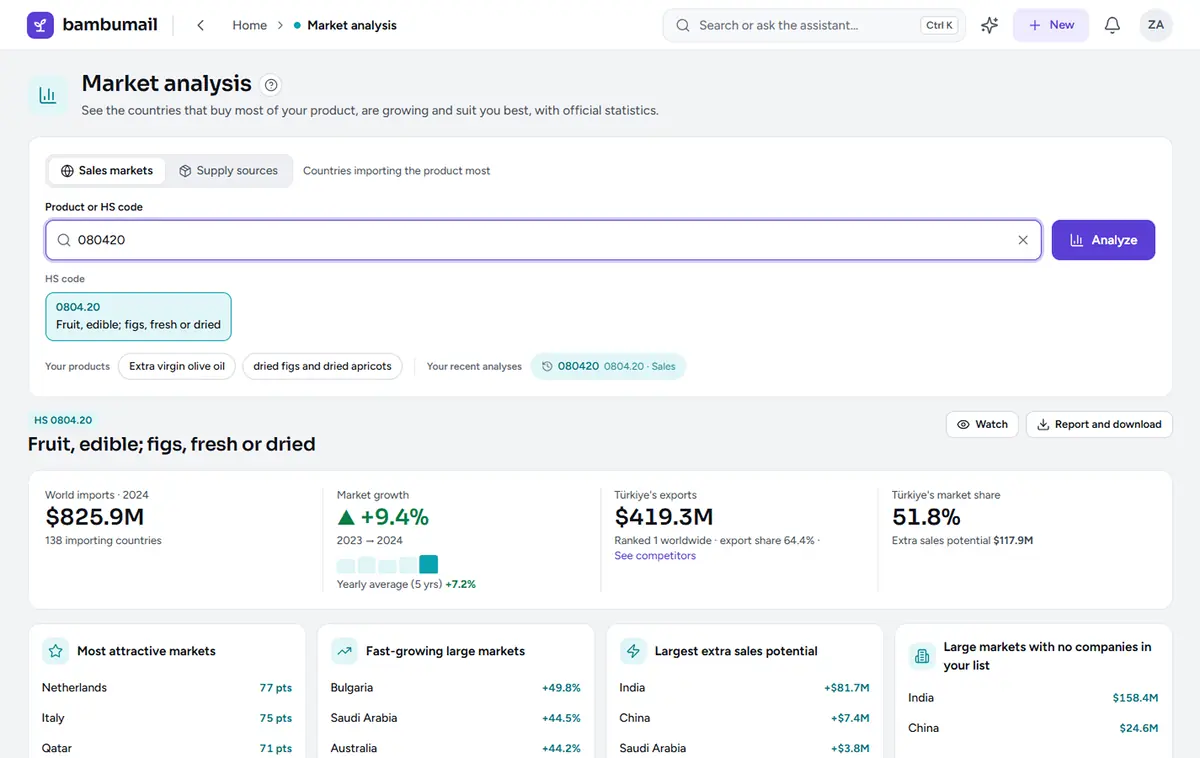This screenshot has height=758, width=1200.
Task: Select India in Large markets with no companies
Action: click(1033, 698)
